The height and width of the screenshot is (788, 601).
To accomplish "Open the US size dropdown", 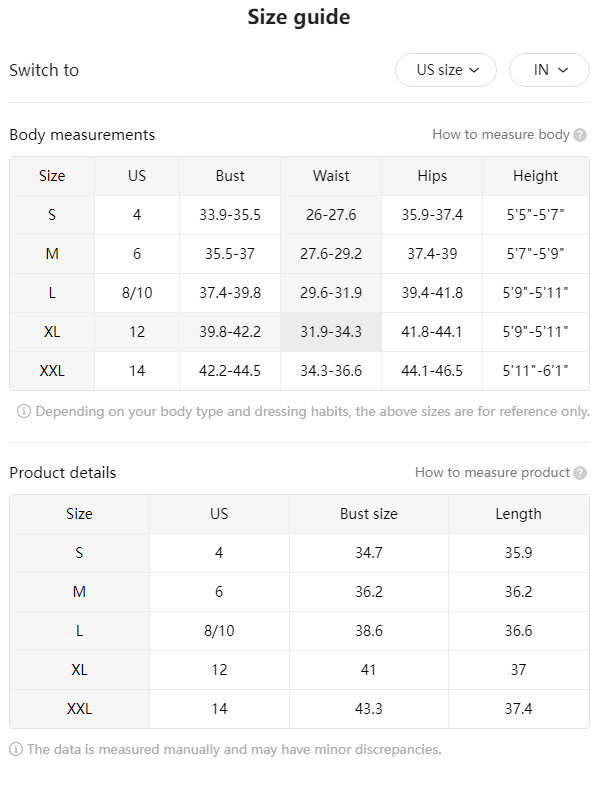I will point(446,70).
